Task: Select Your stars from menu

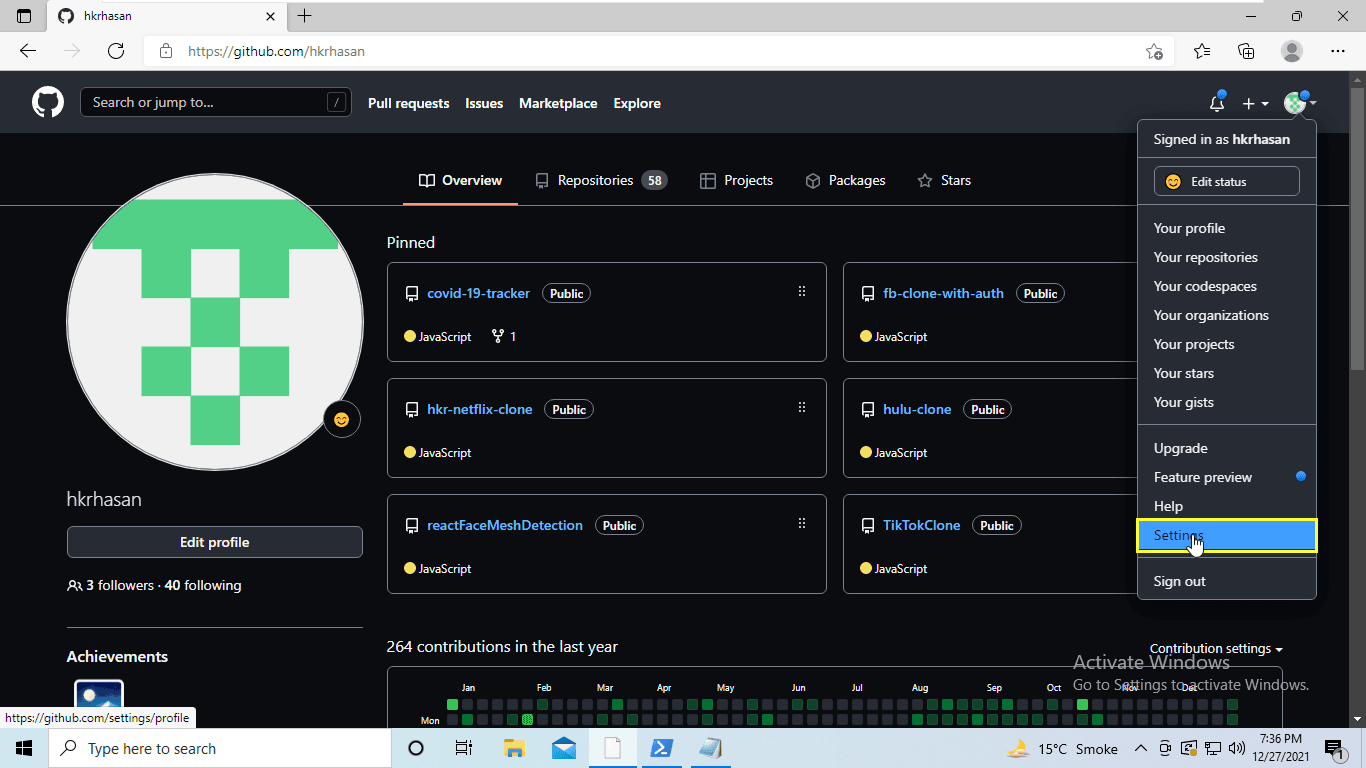Action: click(x=1227, y=373)
